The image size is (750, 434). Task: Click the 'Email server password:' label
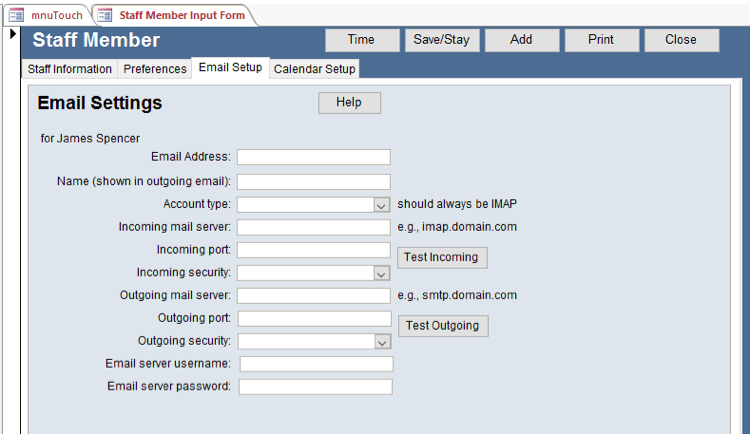[169, 386]
